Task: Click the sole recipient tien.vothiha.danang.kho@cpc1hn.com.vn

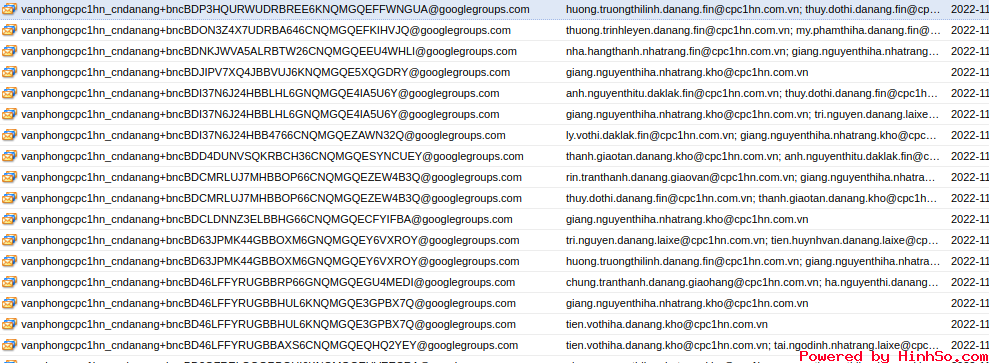Action: (667, 325)
